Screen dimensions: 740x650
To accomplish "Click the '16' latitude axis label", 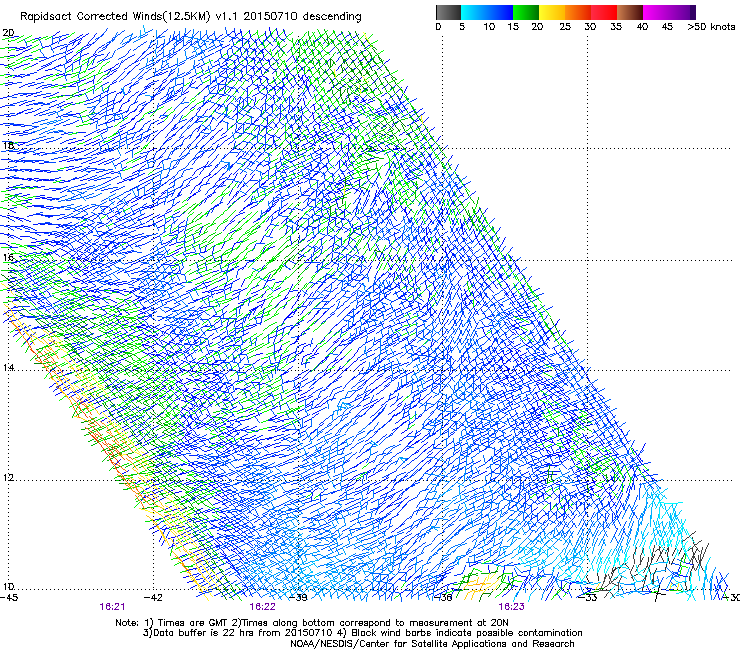I will pos(8,258).
